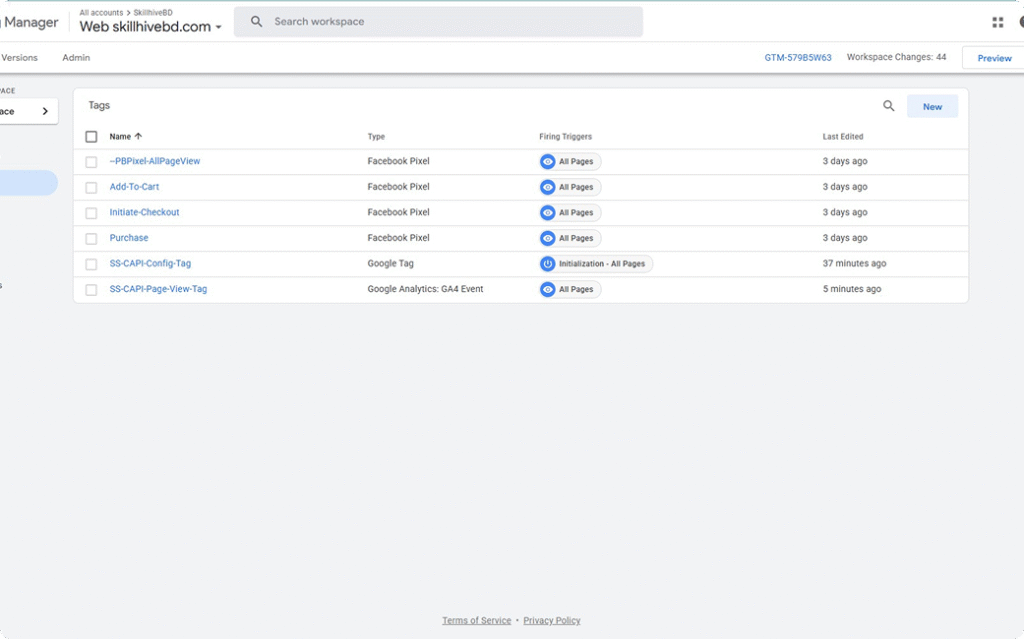Image resolution: width=1024 pixels, height=639 pixels.
Task: Switch to the Versions tab
Action: tap(20, 57)
